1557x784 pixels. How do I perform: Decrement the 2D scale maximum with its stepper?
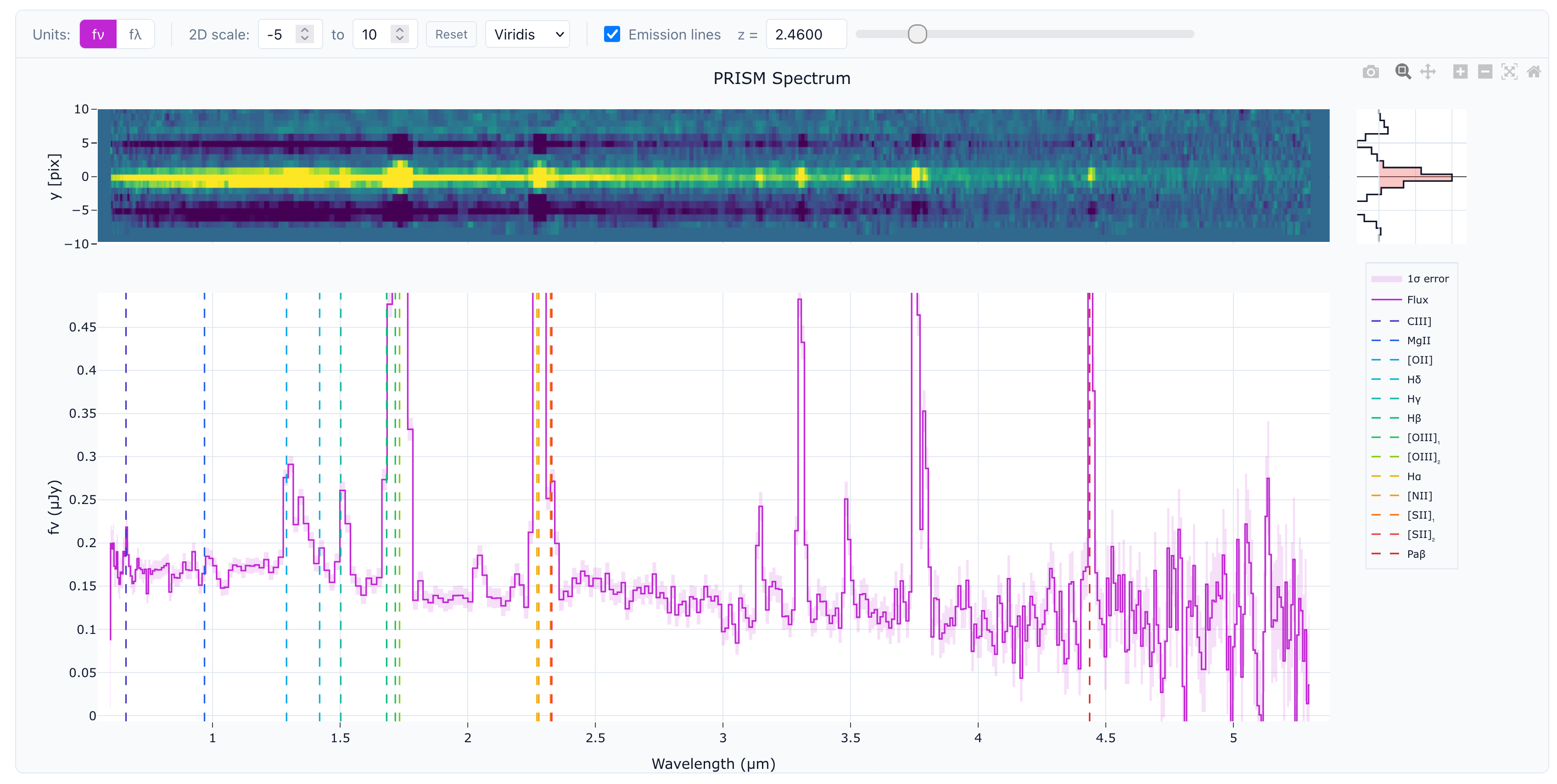pyautogui.click(x=399, y=39)
